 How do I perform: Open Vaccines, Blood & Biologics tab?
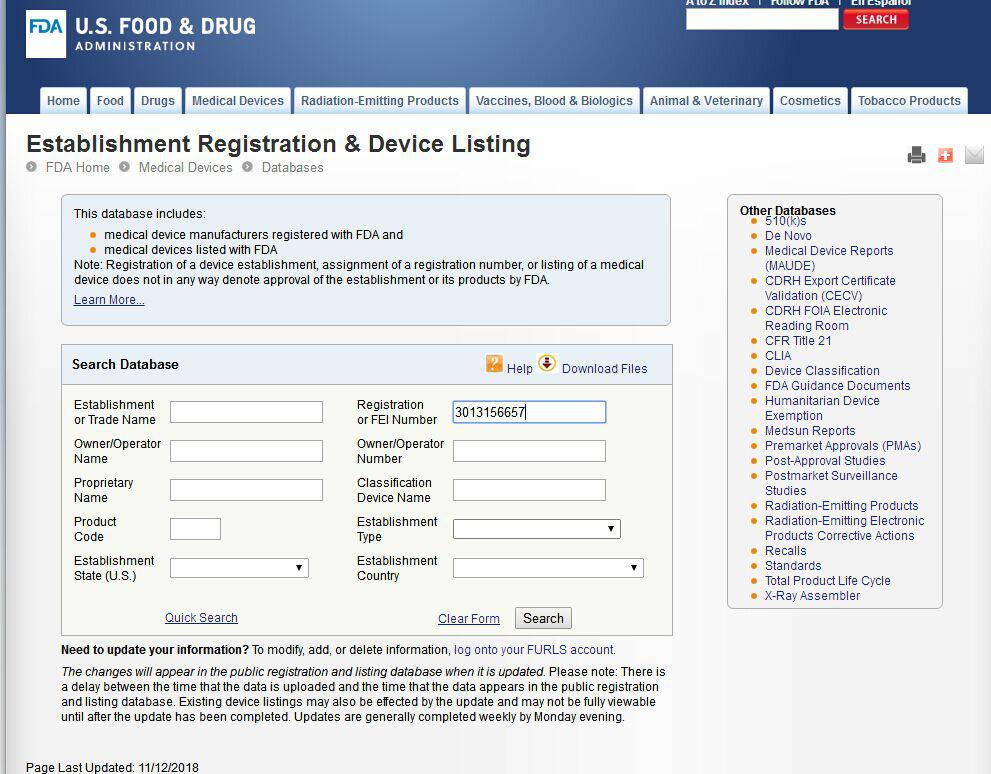click(554, 101)
